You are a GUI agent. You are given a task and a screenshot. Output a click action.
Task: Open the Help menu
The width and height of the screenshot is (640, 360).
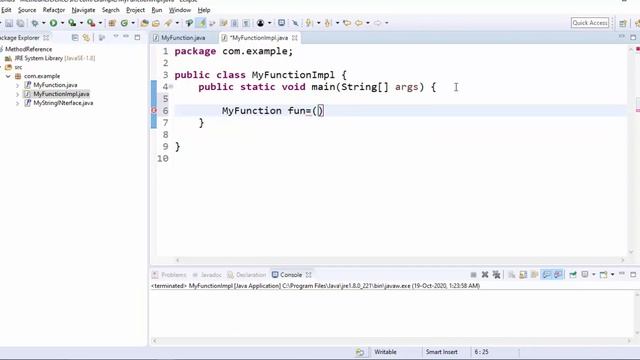tap(204, 10)
